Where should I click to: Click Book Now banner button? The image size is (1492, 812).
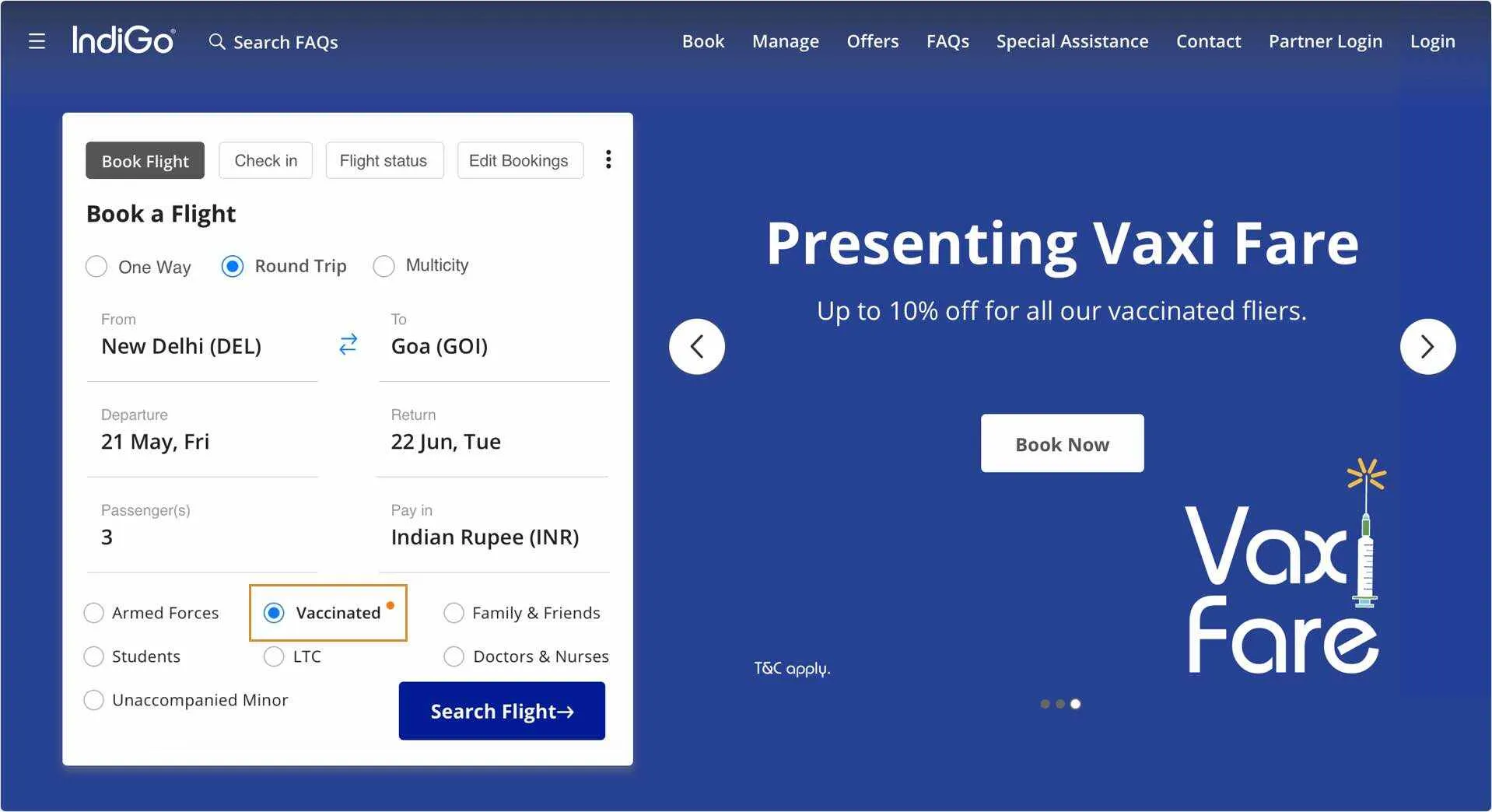pos(1062,443)
